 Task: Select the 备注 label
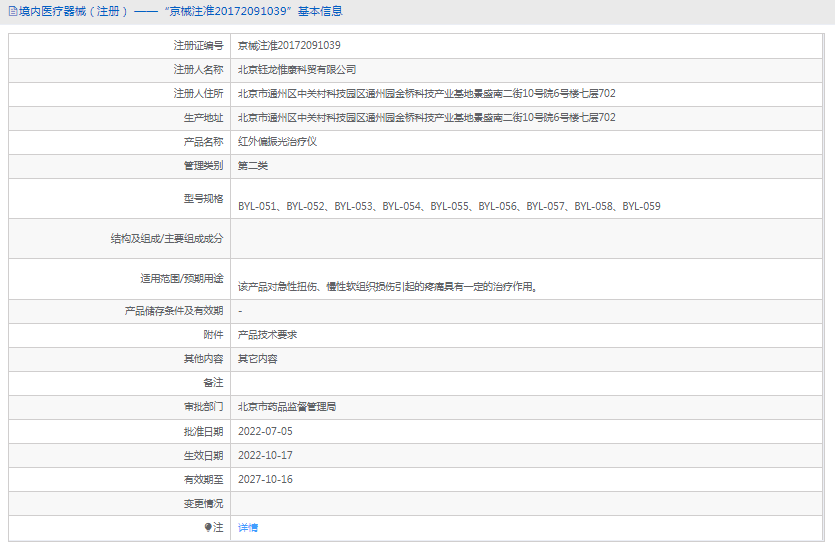213,382
